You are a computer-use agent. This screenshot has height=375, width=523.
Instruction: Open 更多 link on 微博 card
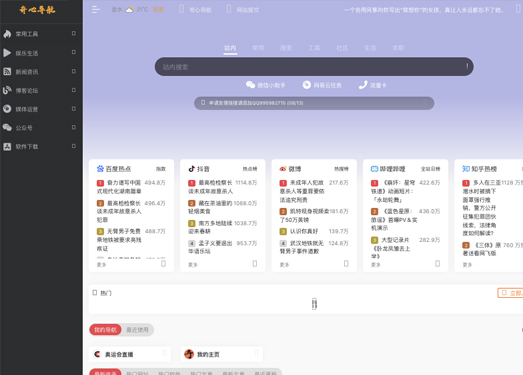(x=284, y=265)
